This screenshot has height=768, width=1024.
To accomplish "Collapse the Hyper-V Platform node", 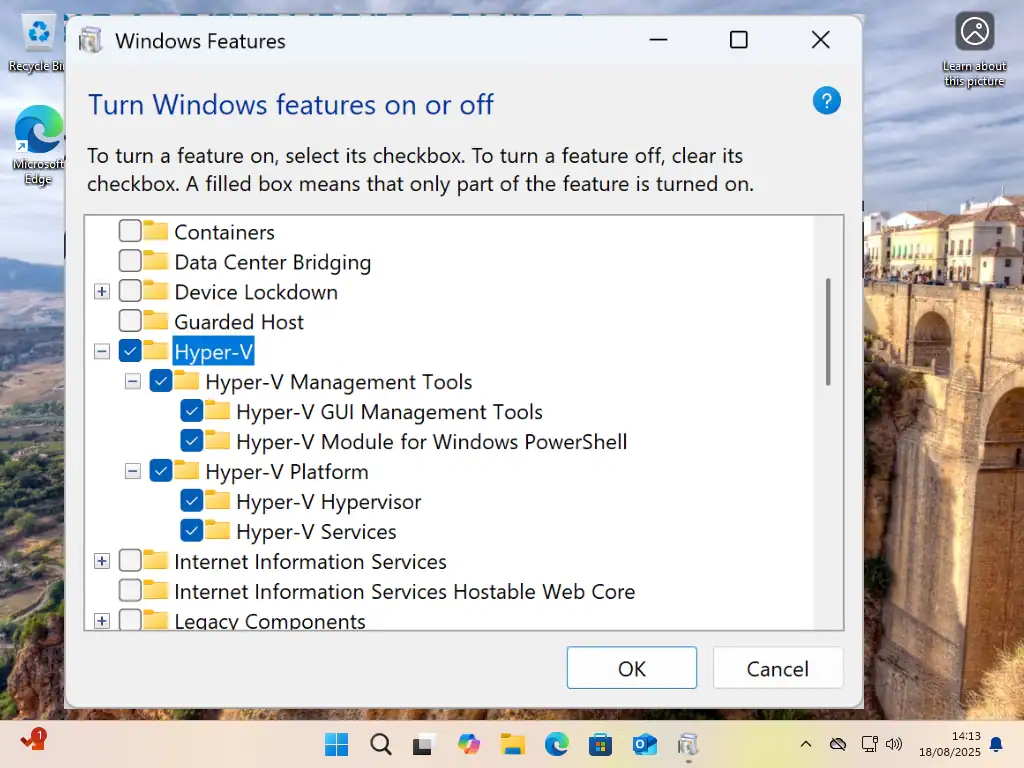I will coord(132,471).
